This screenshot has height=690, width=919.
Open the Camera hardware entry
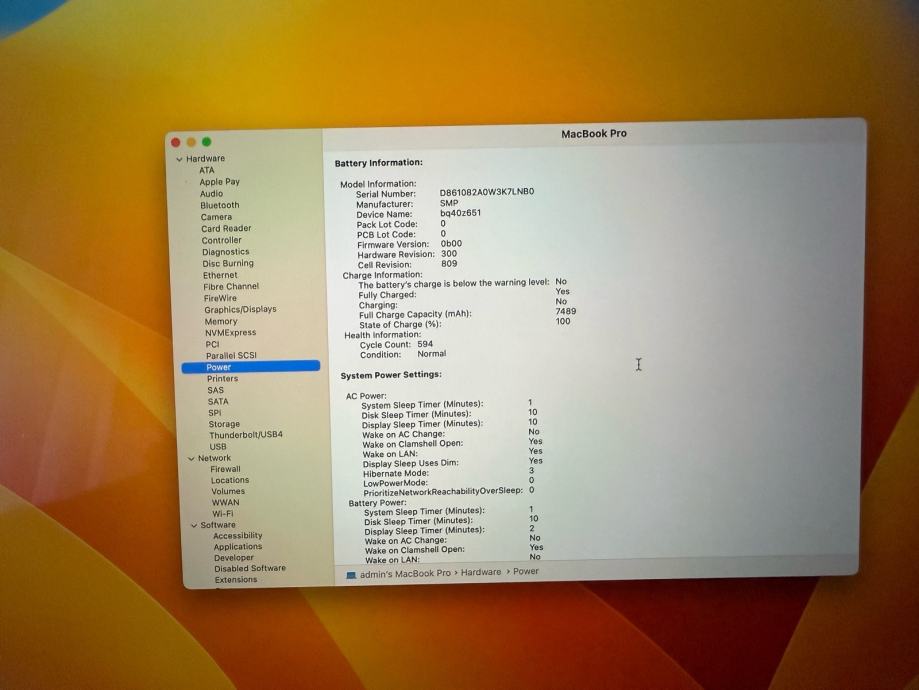click(216, 217)
